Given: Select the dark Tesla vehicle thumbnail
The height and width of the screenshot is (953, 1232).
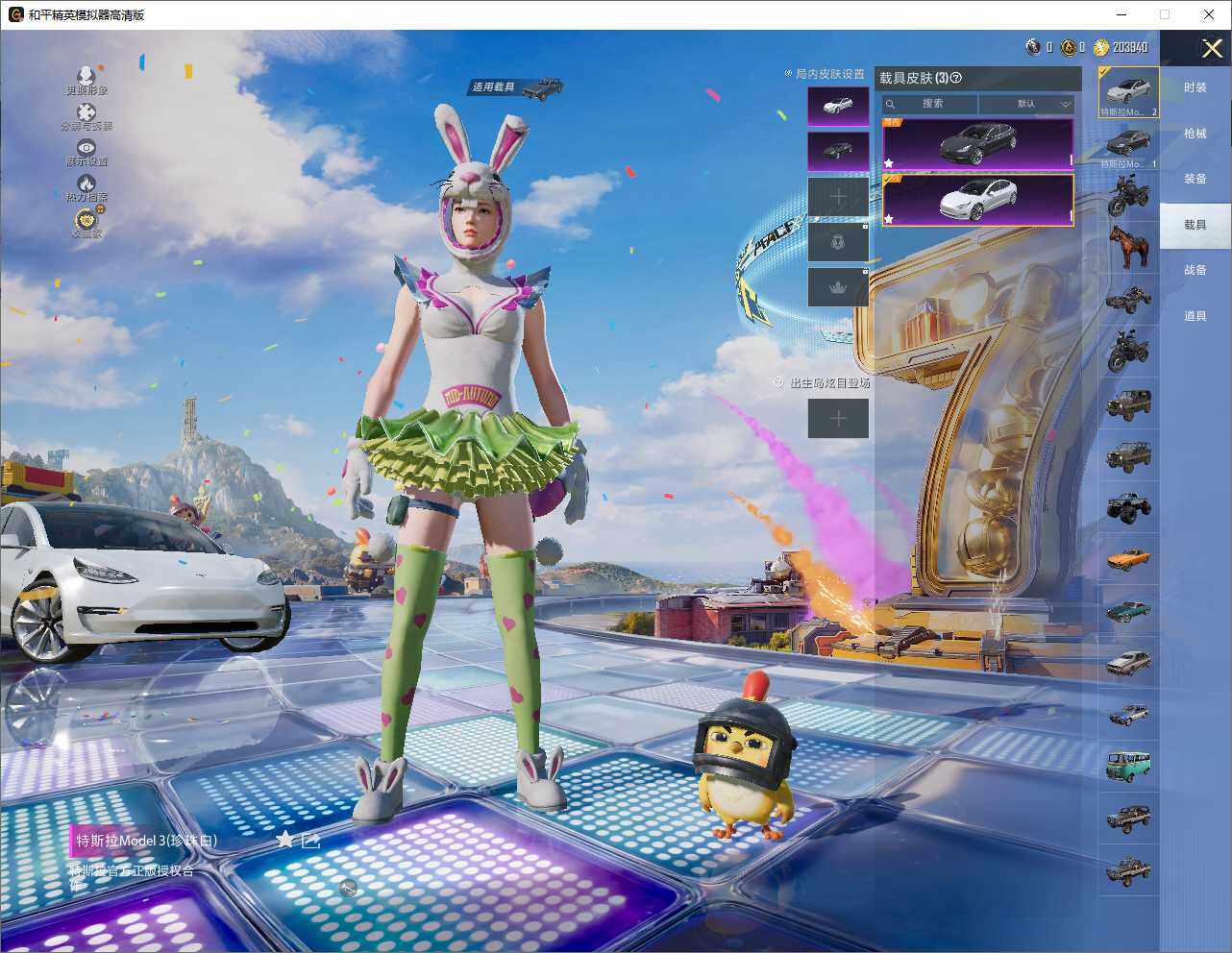Looking at the screenshot, I should pos(1128,145).
